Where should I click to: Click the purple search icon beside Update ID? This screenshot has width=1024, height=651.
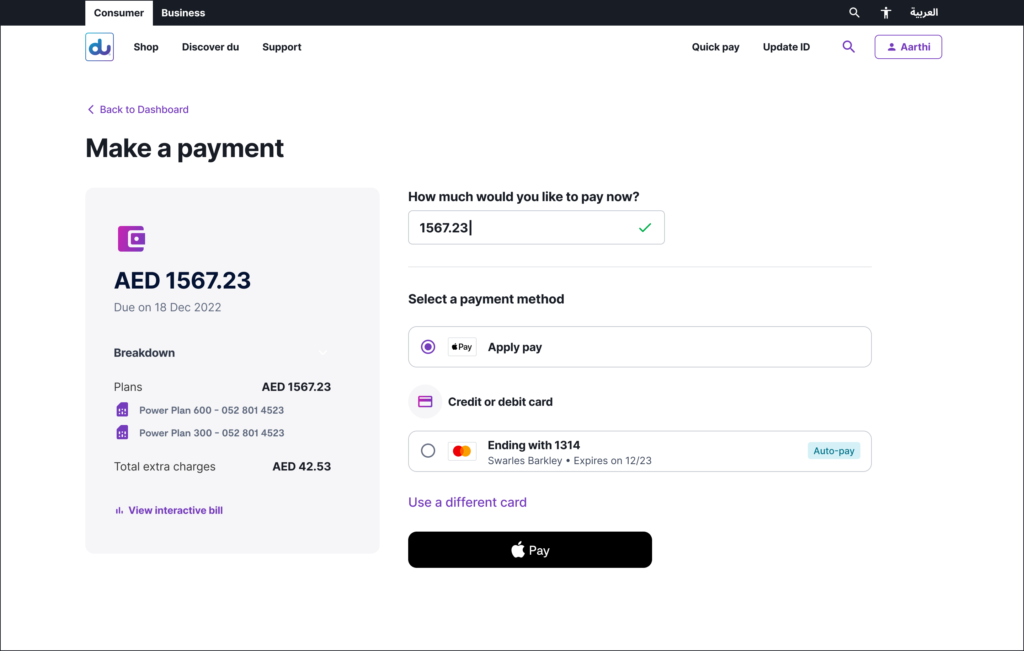coord(848,47)
